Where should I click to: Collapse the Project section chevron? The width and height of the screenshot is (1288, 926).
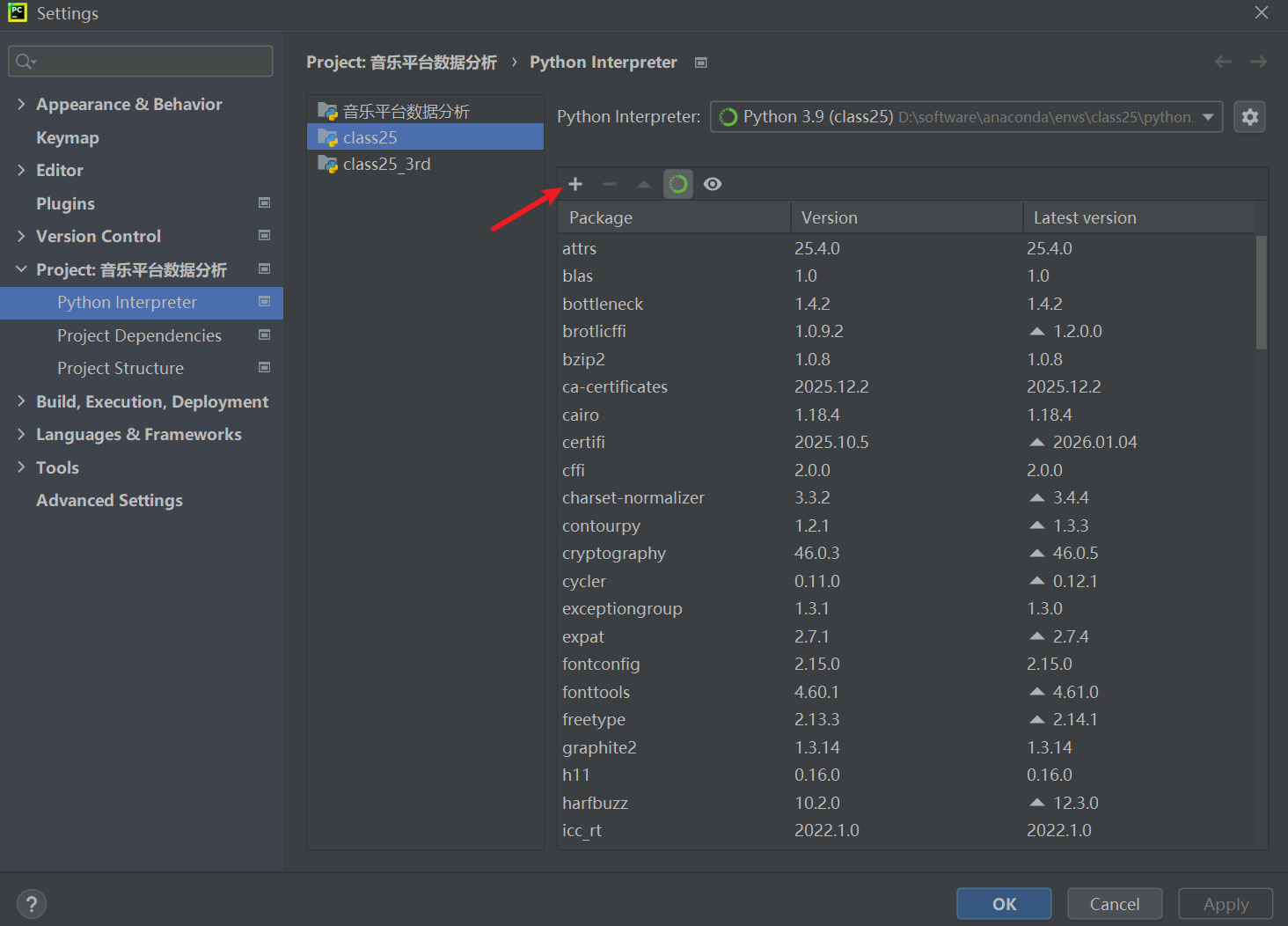21,269
